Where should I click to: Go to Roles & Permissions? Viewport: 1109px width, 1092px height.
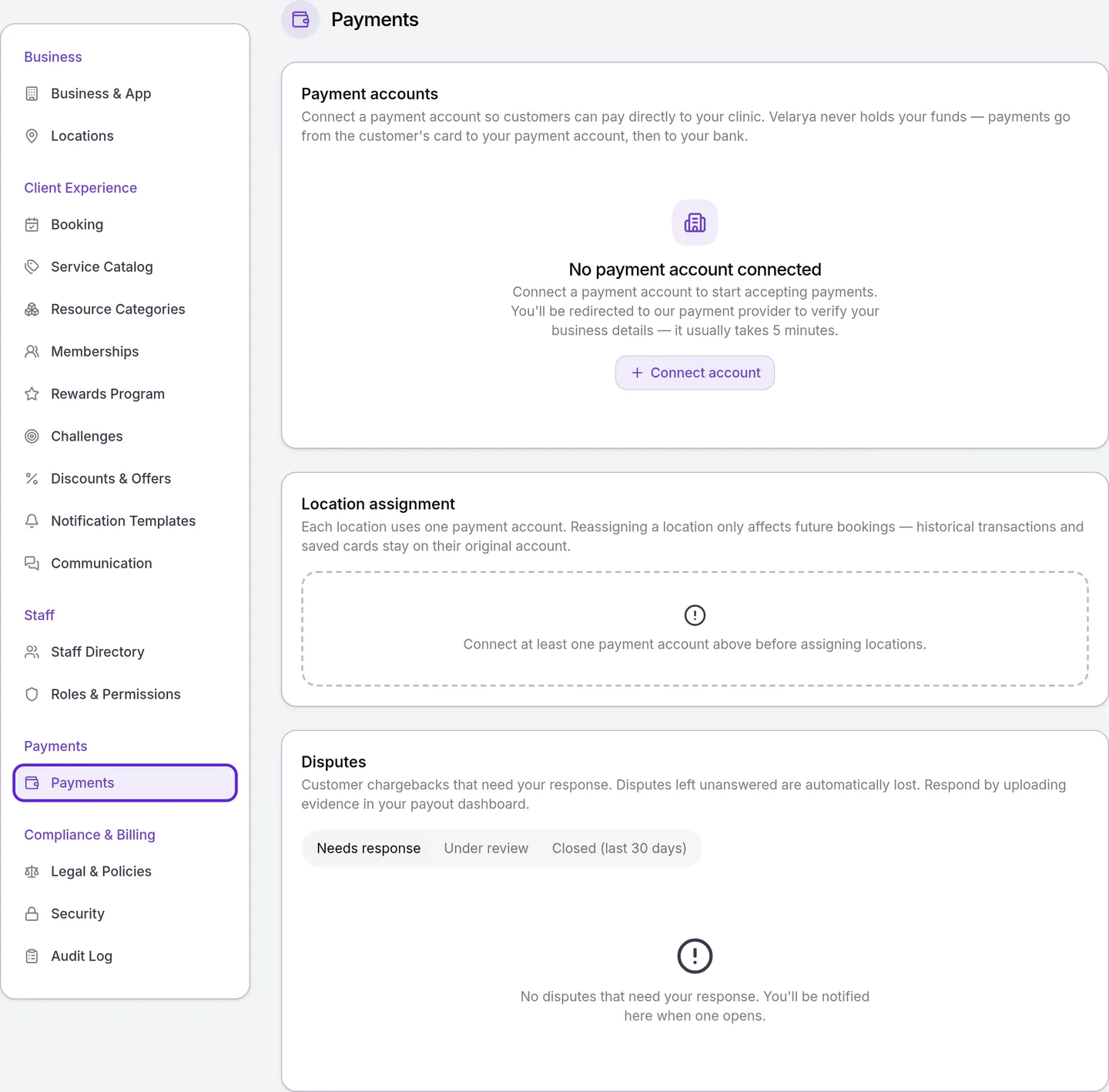coord(125,695)
